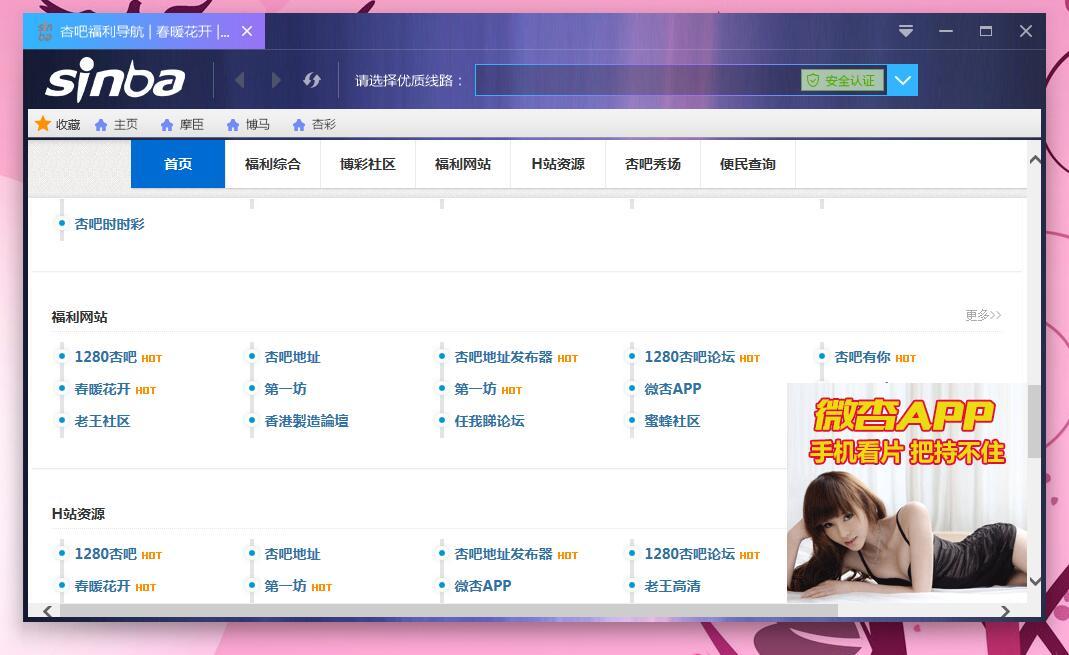The width and height of the screenshot is (1069, 655).
Task: Open the 摩臣 bookmark
Action: (x=182, y=125)
